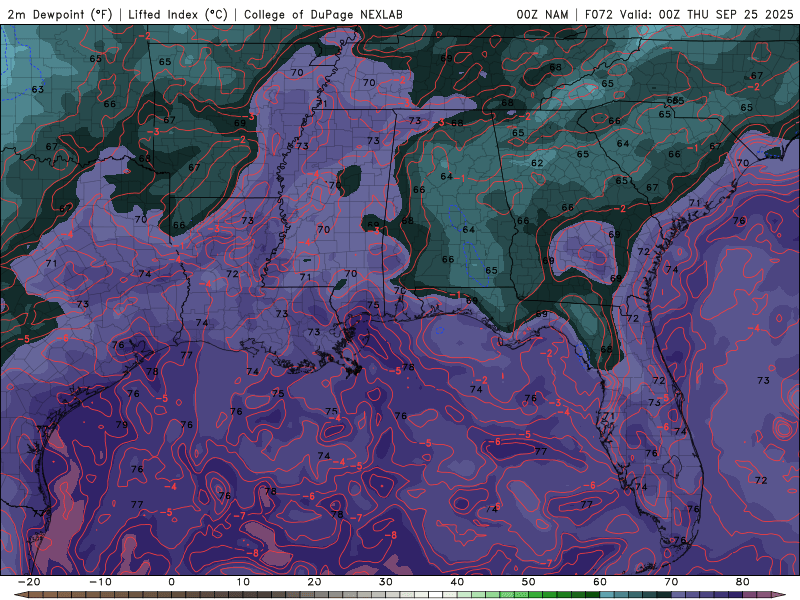The image size is (800, 600).
Task: Click the '63' dewpoint value on the map
Action: pos(37,89)
